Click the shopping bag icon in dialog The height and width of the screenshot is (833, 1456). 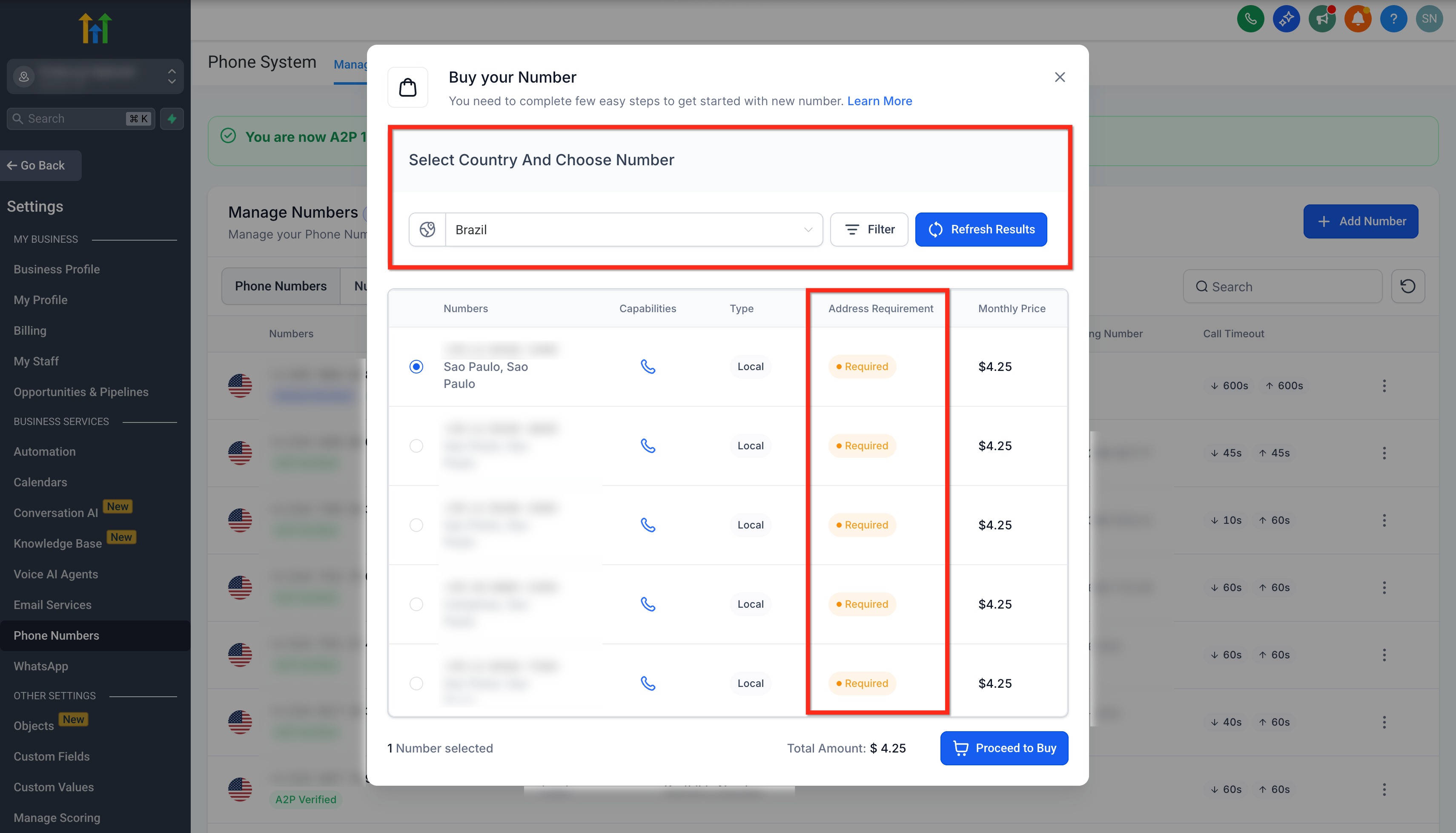click(408, 88)
